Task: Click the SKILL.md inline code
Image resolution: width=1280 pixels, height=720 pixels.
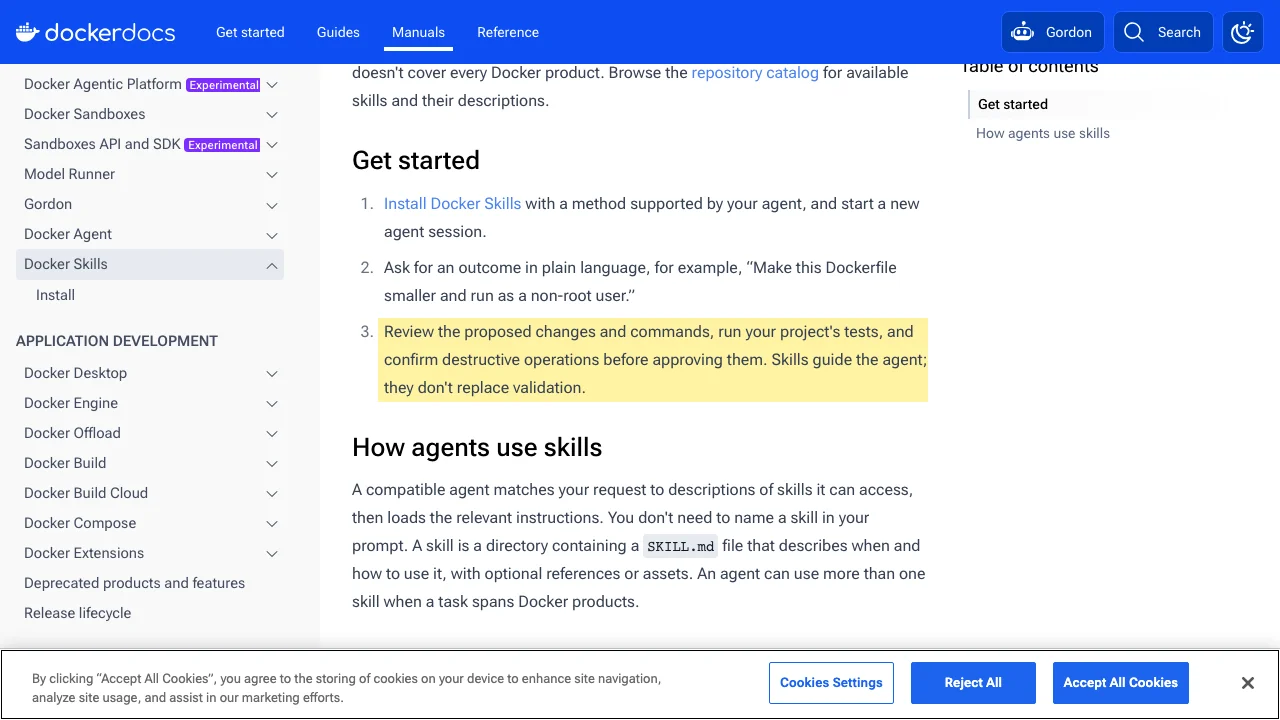Action: point(681,546)
